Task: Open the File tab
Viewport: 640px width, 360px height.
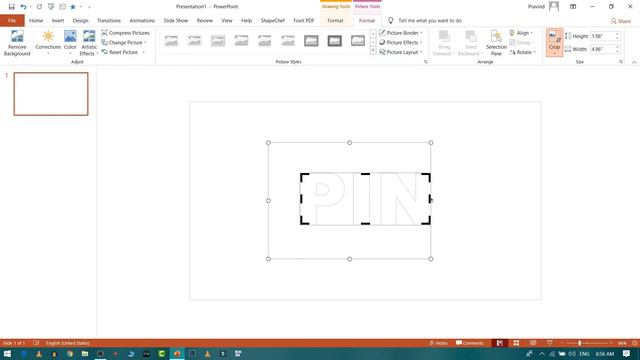Action: coord(12,20)
